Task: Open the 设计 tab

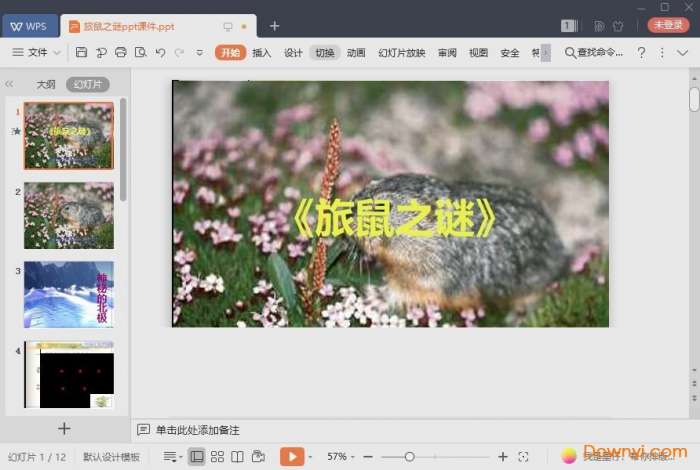Action: pos(293,53)
